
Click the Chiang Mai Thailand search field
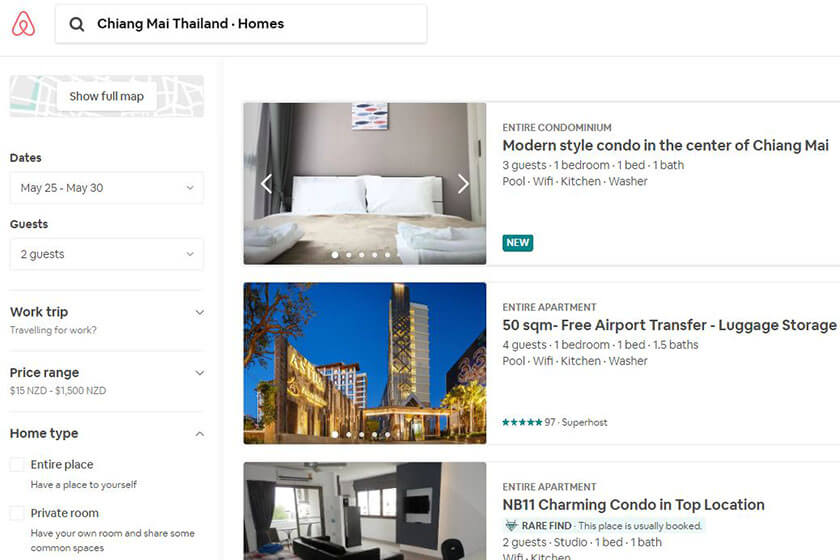pos(241,24)
